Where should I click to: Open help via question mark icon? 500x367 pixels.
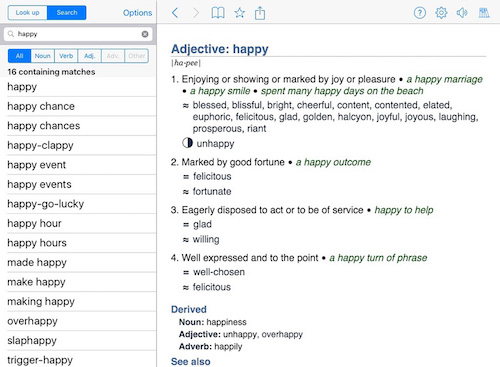(x=420, y=13)
